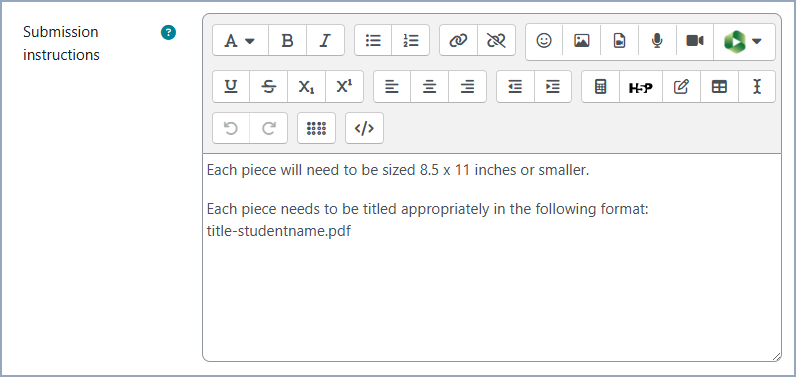Switch to HTML source code view

[x=364, y=128]
